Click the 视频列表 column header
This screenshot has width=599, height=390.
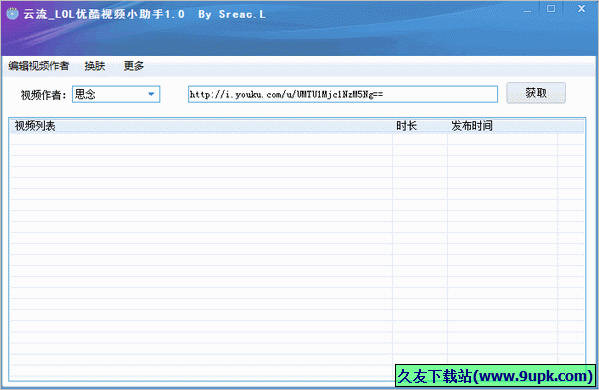pyautogui.click(x=201, y=126)
